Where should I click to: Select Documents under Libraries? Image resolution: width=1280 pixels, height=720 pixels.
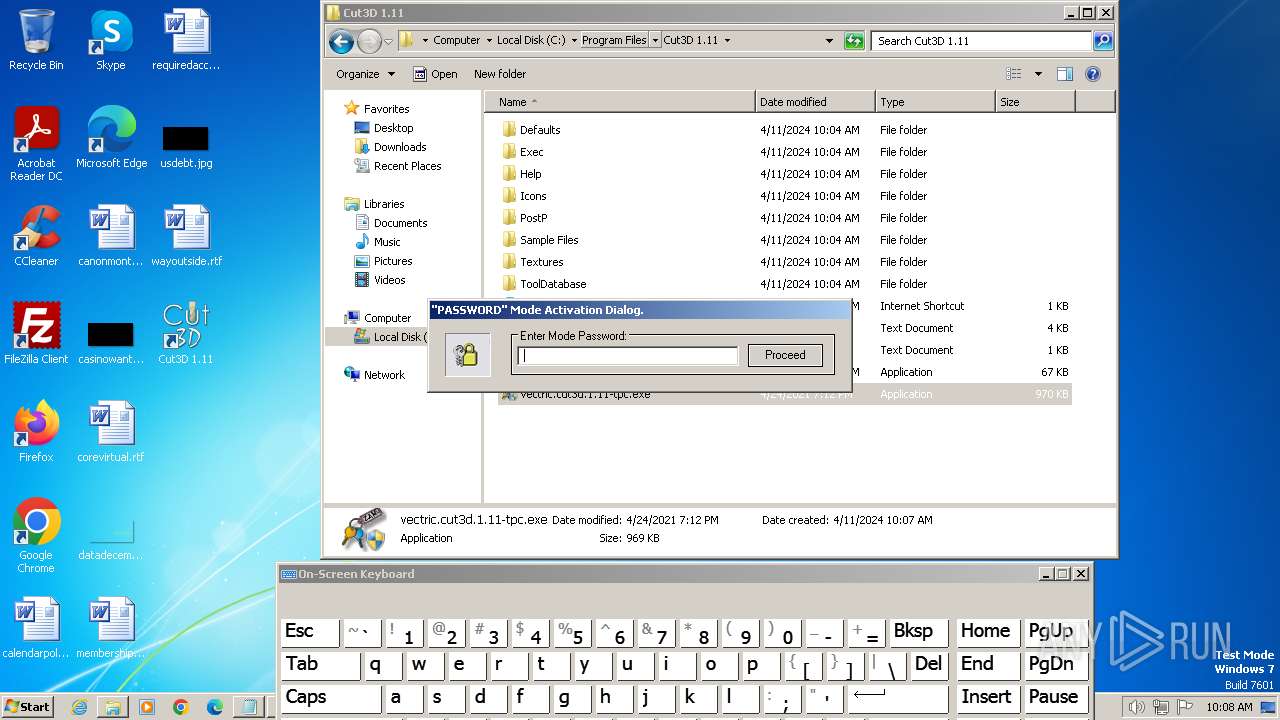[400, 223]
